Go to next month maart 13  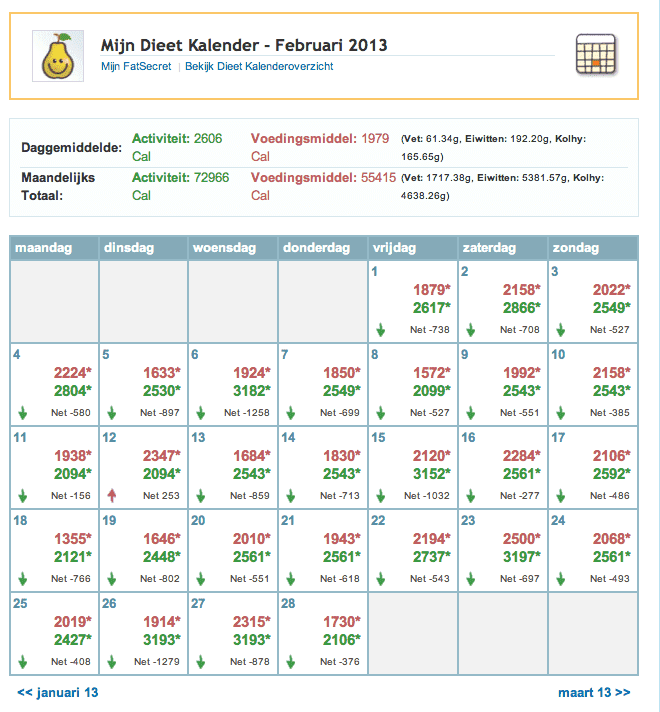pos(594,692)
